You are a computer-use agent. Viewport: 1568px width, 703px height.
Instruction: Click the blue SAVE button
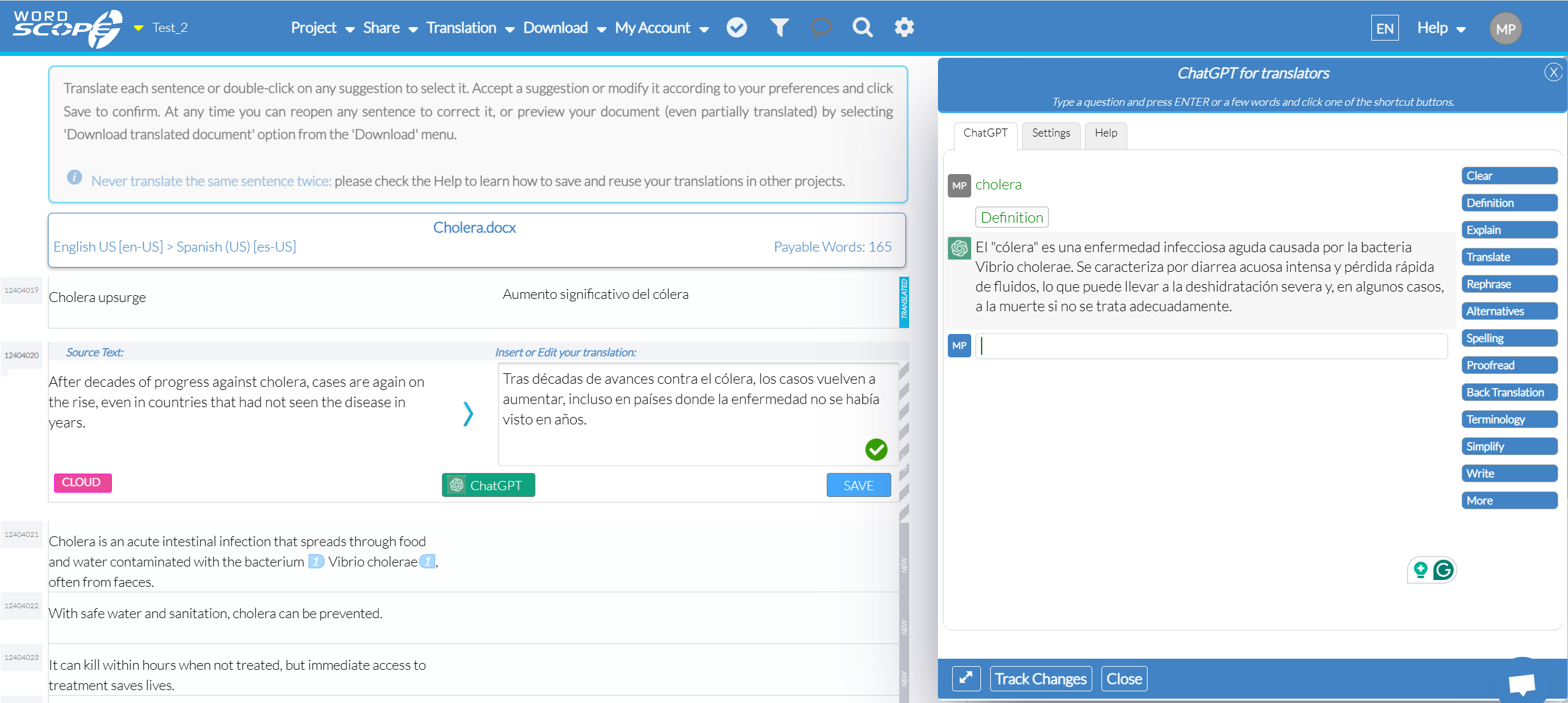tap(858, 485)
